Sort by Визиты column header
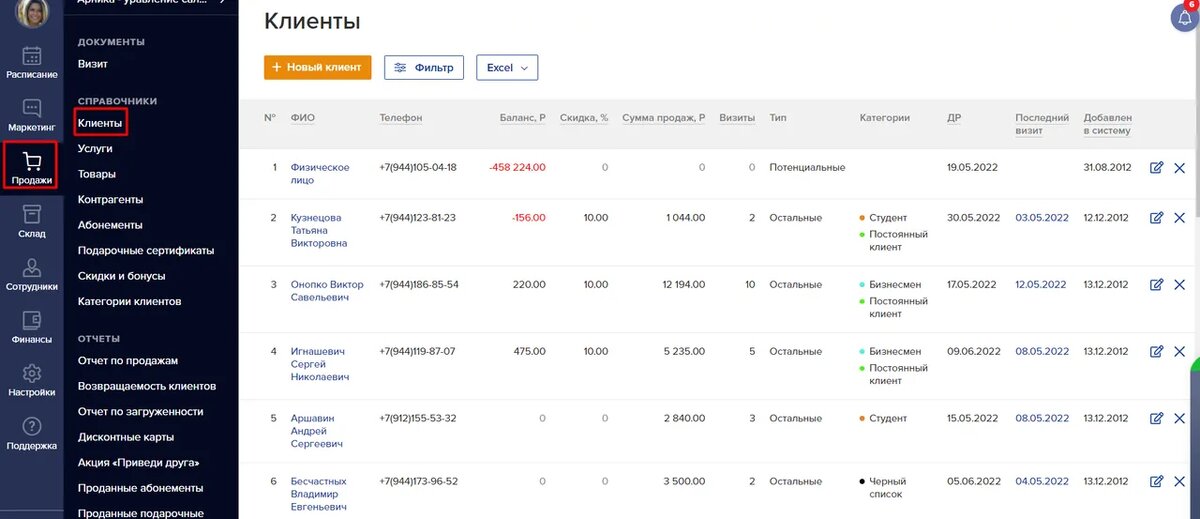Image resolution: width=1200 pixels, height=519 pixels. pos(738,118)
